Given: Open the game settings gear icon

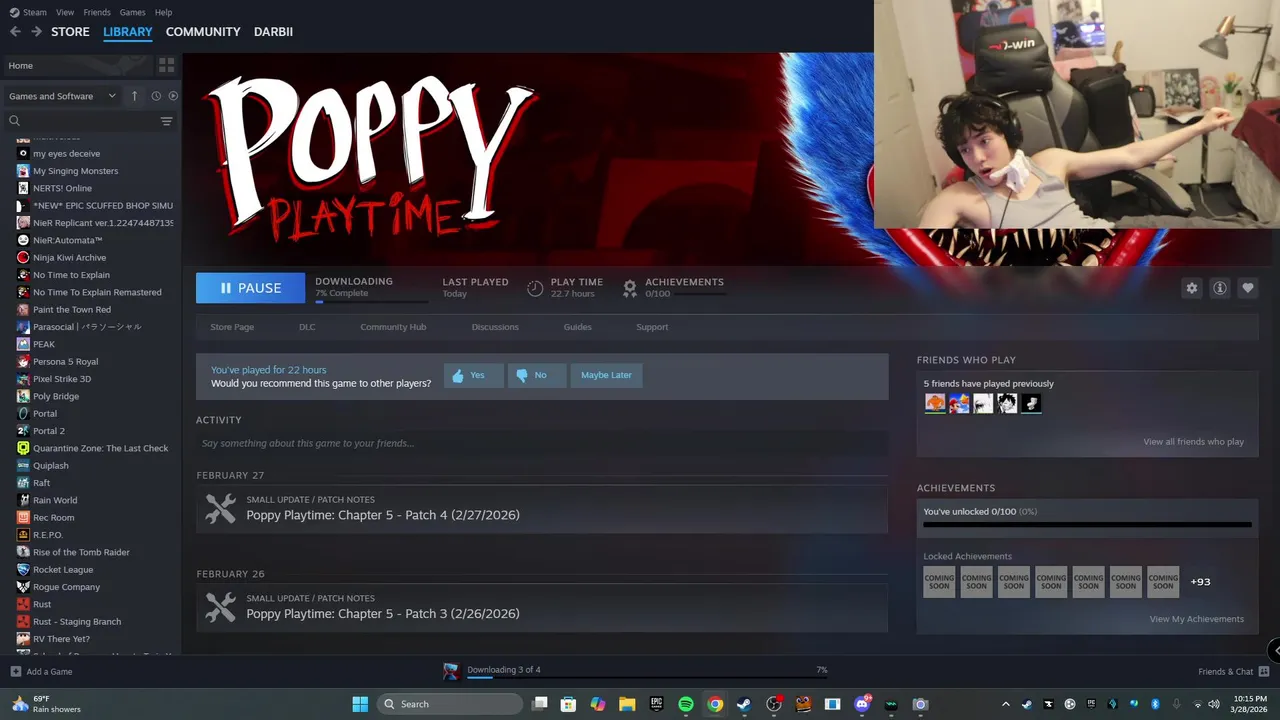Looking at the screenshot, I should [1192, 288].
